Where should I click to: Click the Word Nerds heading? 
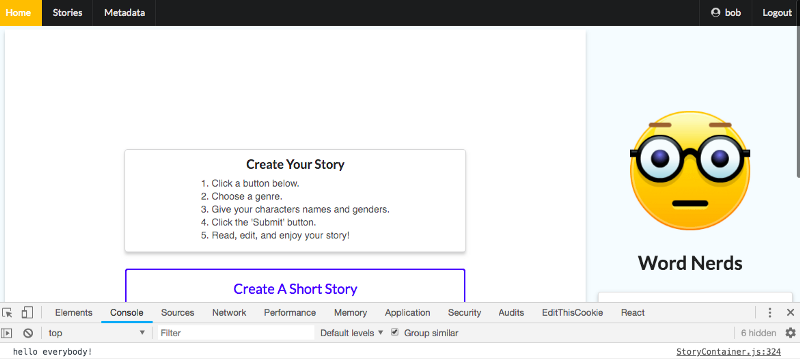pos(690,263)
